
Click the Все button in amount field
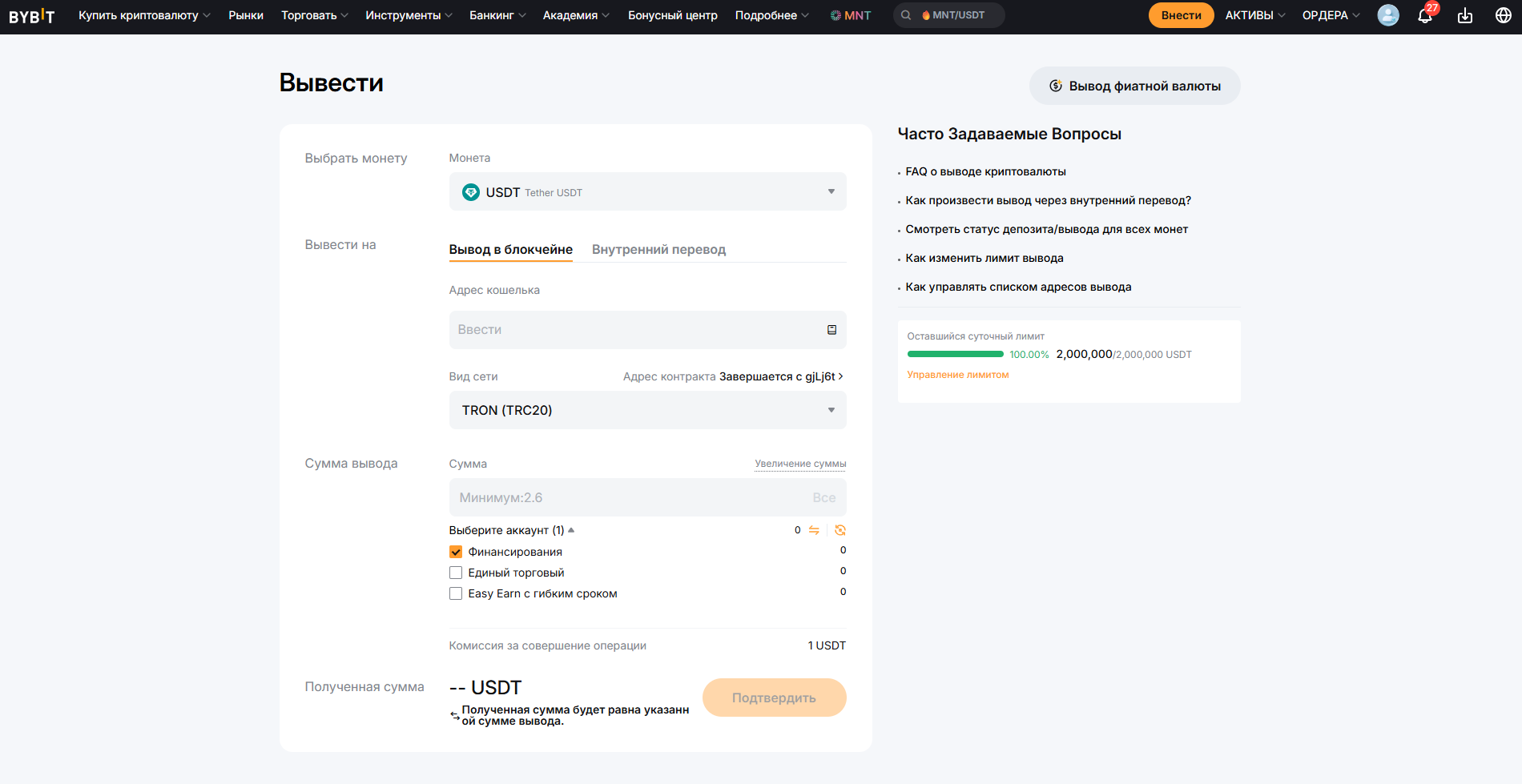click(824, 497)
